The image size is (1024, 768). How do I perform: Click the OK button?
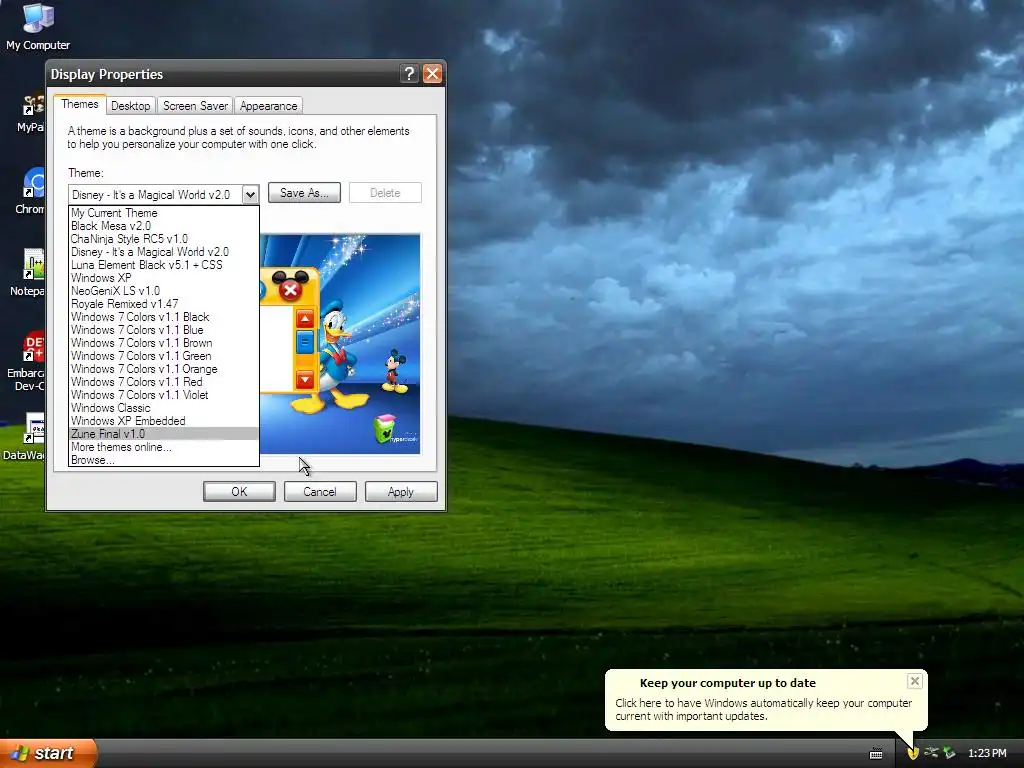(x=239, y=492)
